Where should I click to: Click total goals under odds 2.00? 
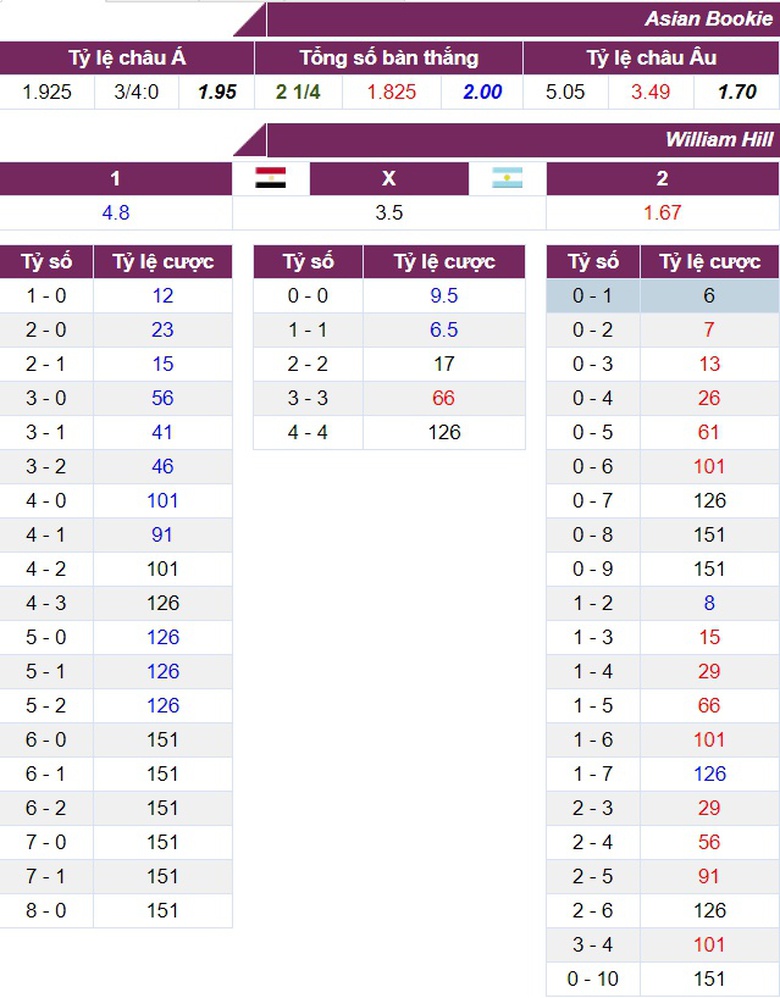[x=482, y=92]
